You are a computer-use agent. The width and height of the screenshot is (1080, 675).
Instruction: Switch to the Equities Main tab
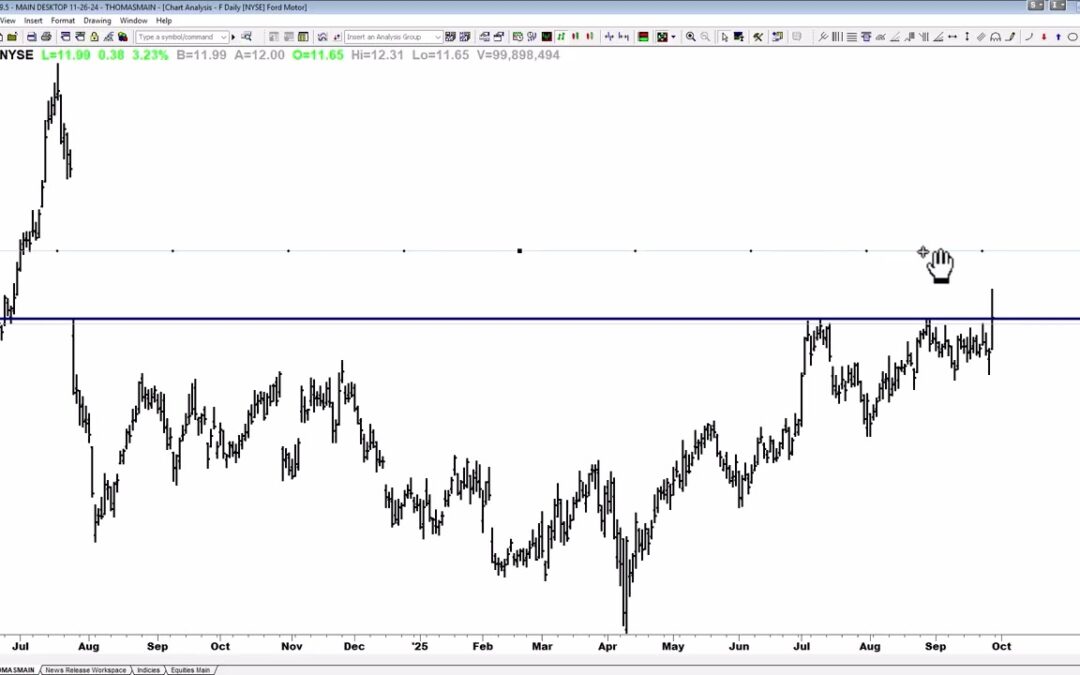coord(190,670)
